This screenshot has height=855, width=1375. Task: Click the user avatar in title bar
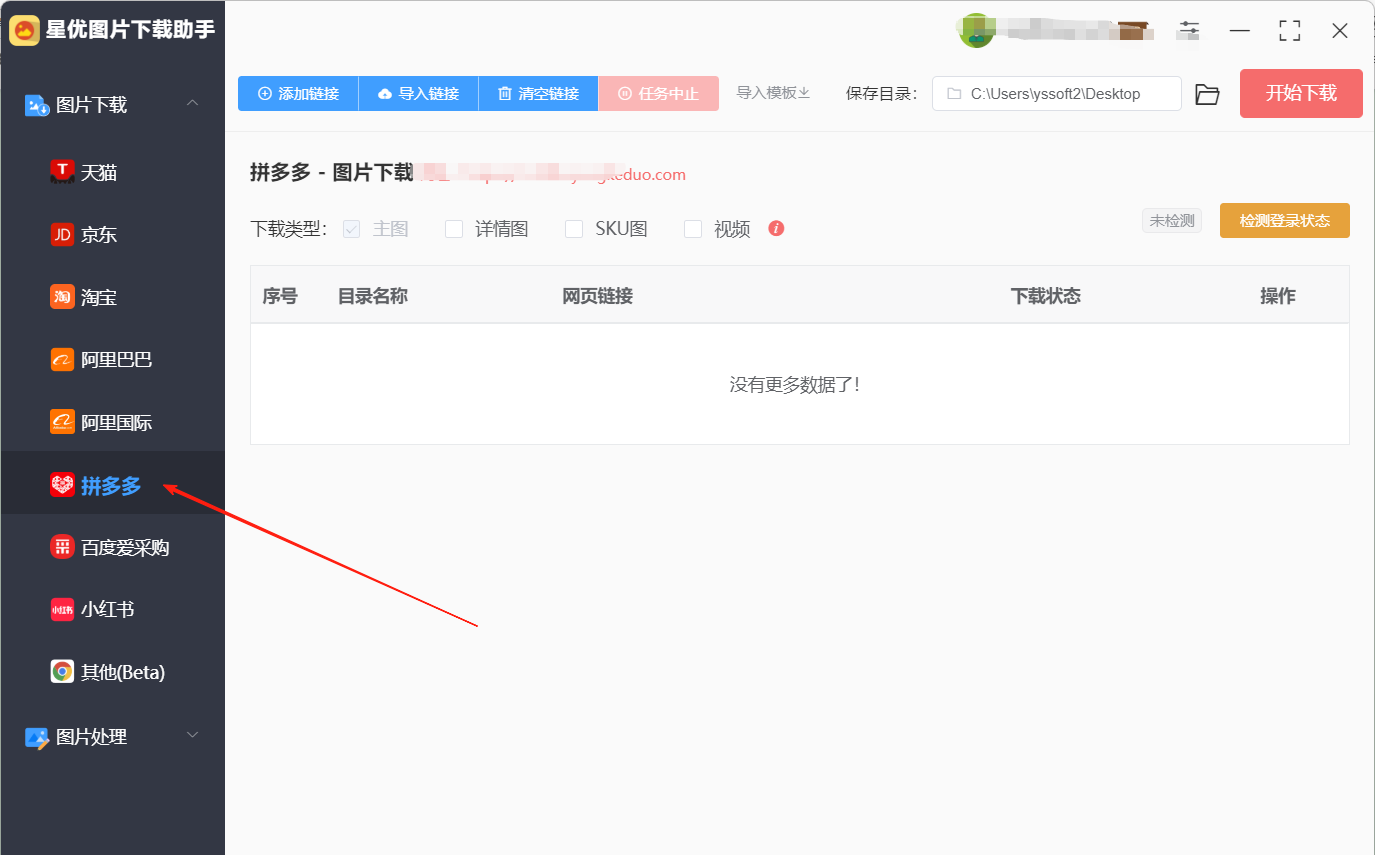976,31
